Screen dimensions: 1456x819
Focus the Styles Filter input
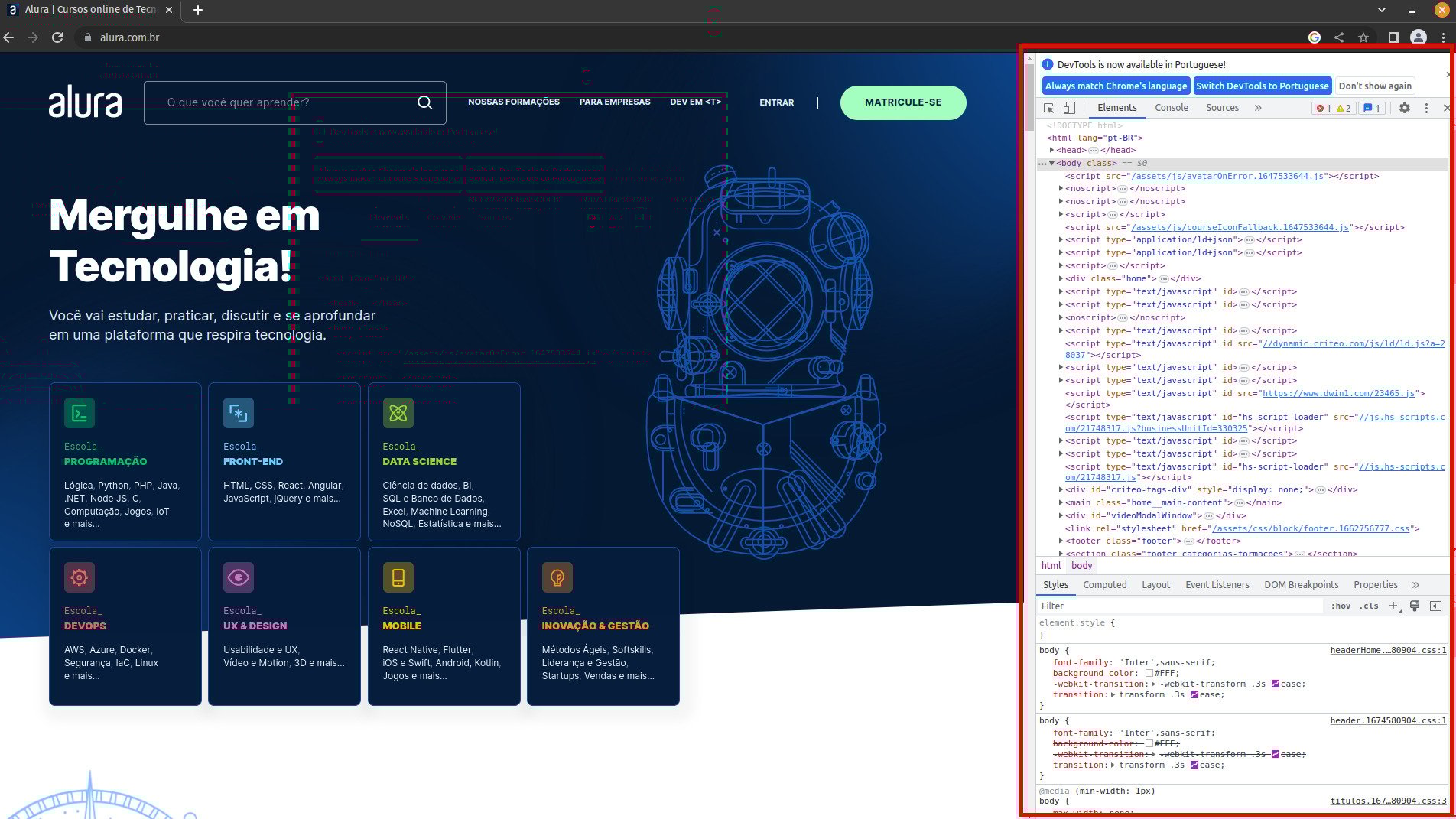(1180, 606)
